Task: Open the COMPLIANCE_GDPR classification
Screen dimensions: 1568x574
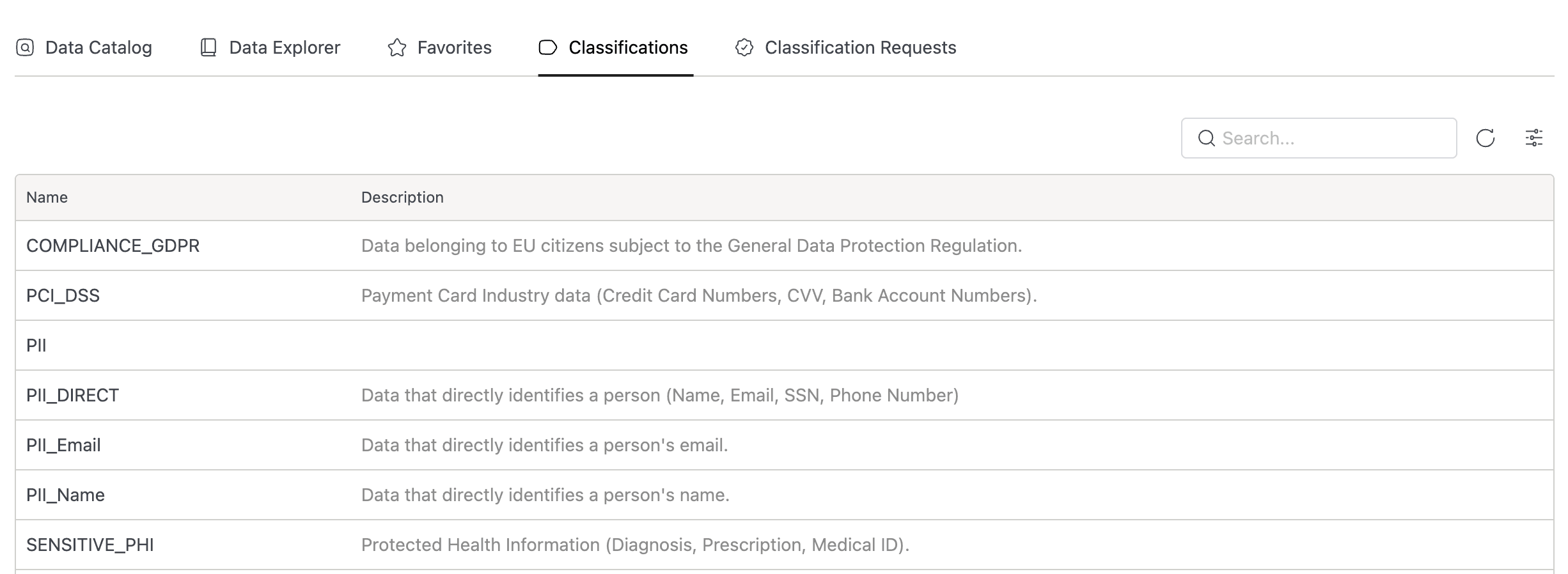Action: point(113,245)
